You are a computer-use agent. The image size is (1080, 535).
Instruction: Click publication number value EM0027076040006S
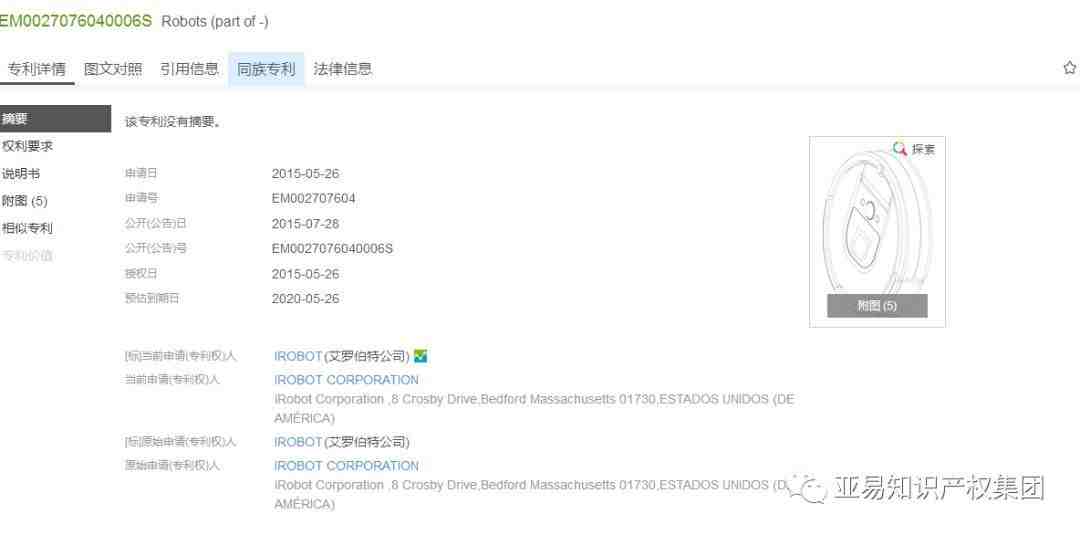[332, 249]
